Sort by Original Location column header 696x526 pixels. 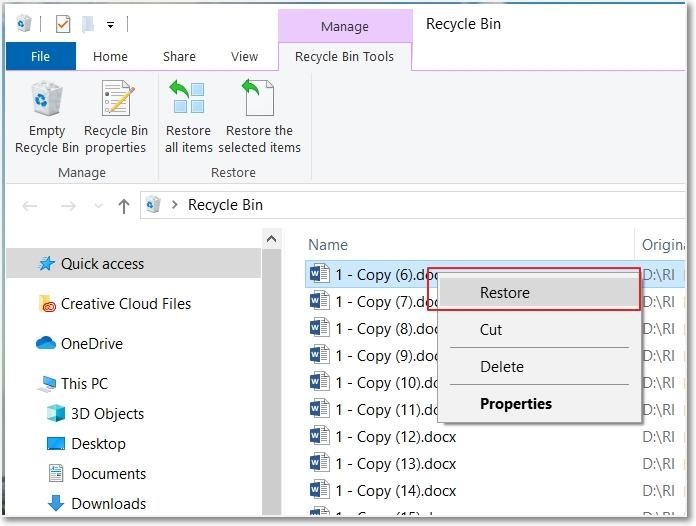pos(663,245)
